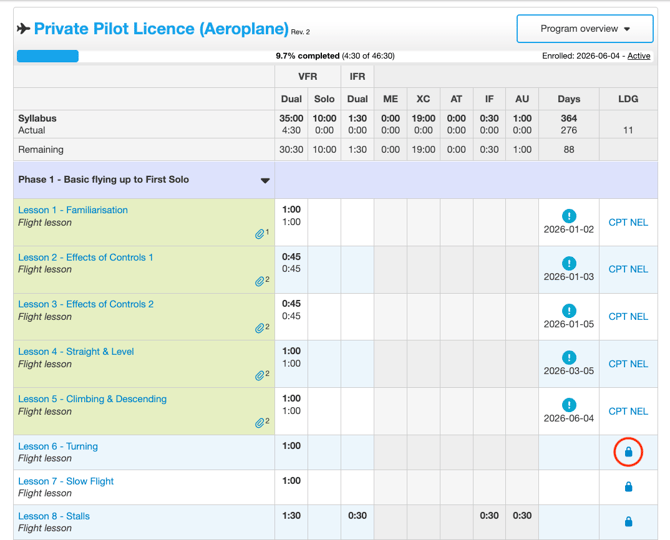Click CPT NEL in the Lesson 3 row
Screen dimensions: 670x540
628,317
